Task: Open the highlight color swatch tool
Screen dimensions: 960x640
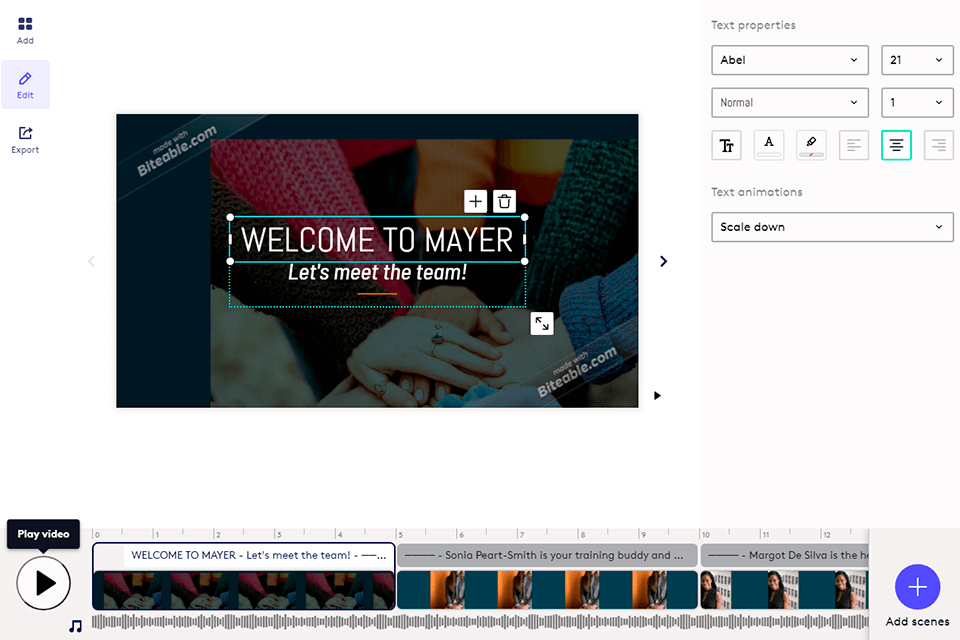Action: click(x=811, y=144)
